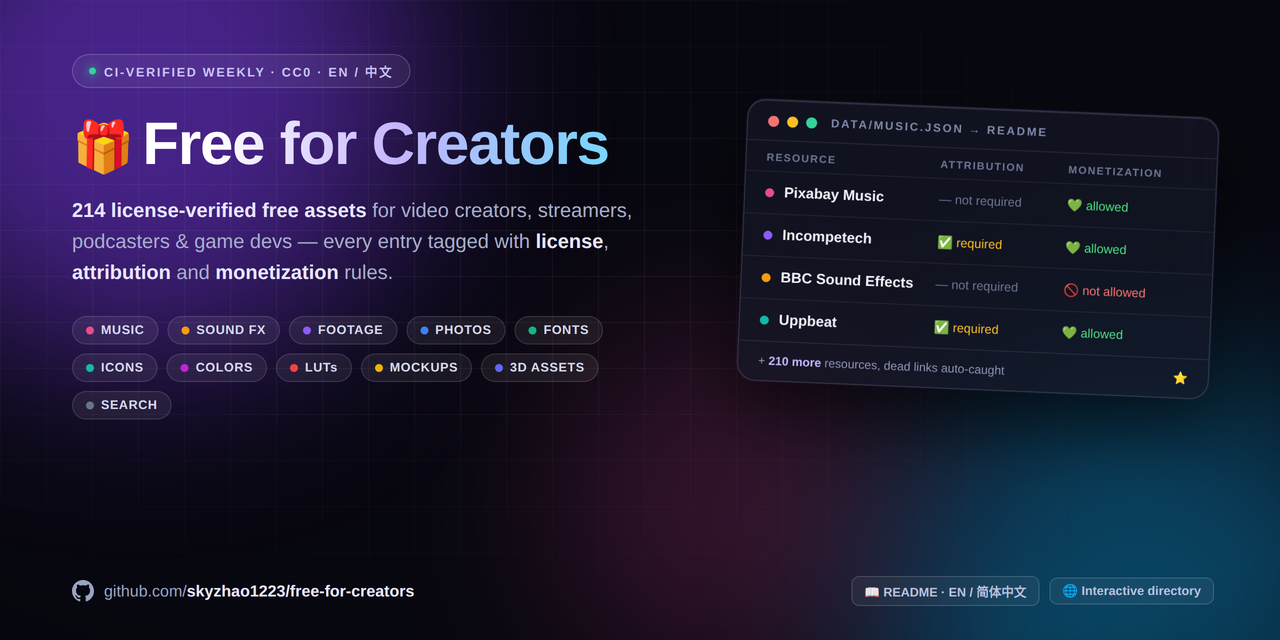Click the '210 more resources' footer text
The image size is (1280, 640).
(x=881, y=365)
